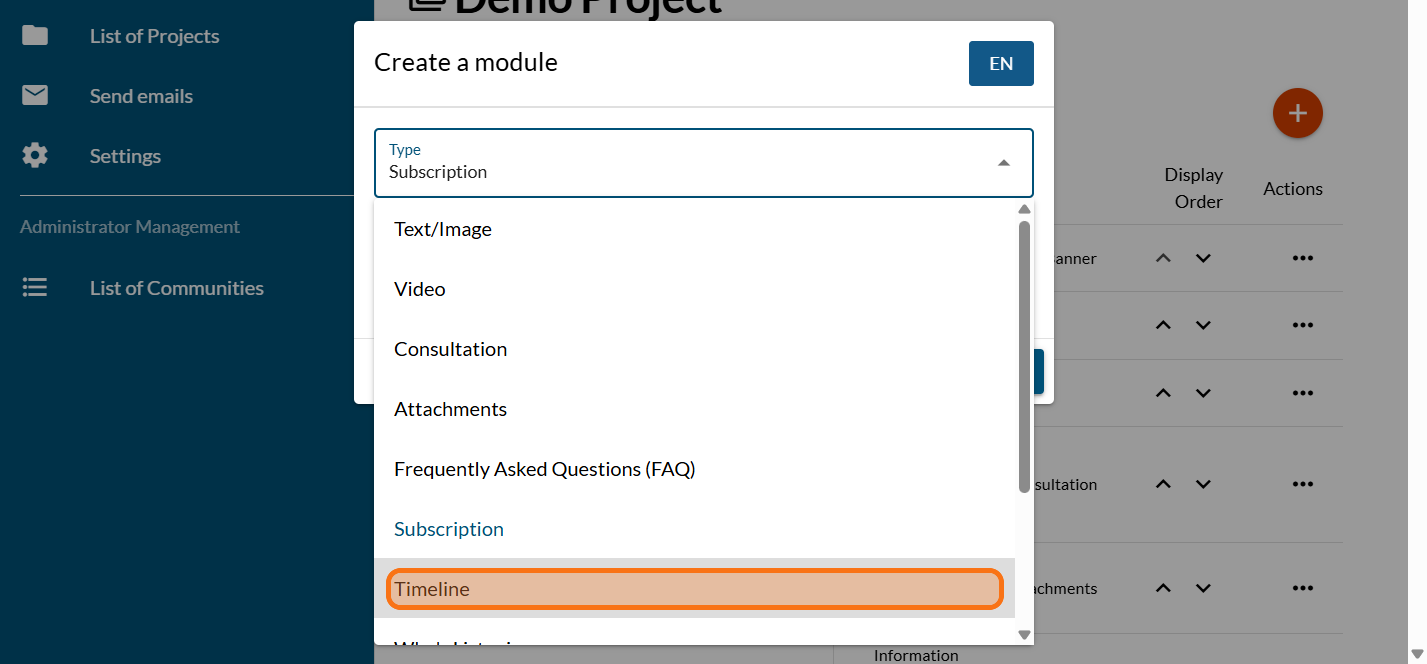This screenshot has width=1427, height=664.
Task: Click the Send emails envelope icon
Action: (35, 96)
